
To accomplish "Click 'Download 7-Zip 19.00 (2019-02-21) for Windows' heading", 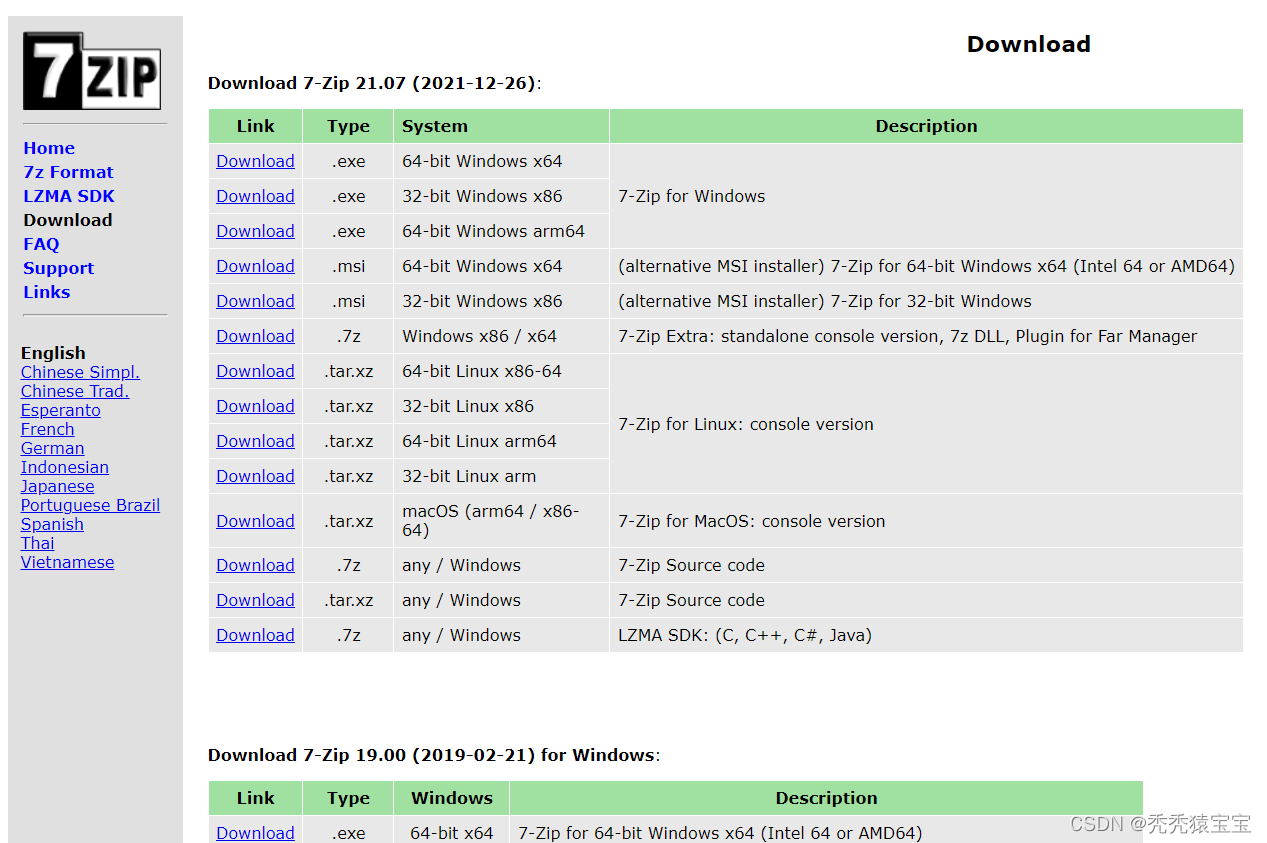I will 431,755.
